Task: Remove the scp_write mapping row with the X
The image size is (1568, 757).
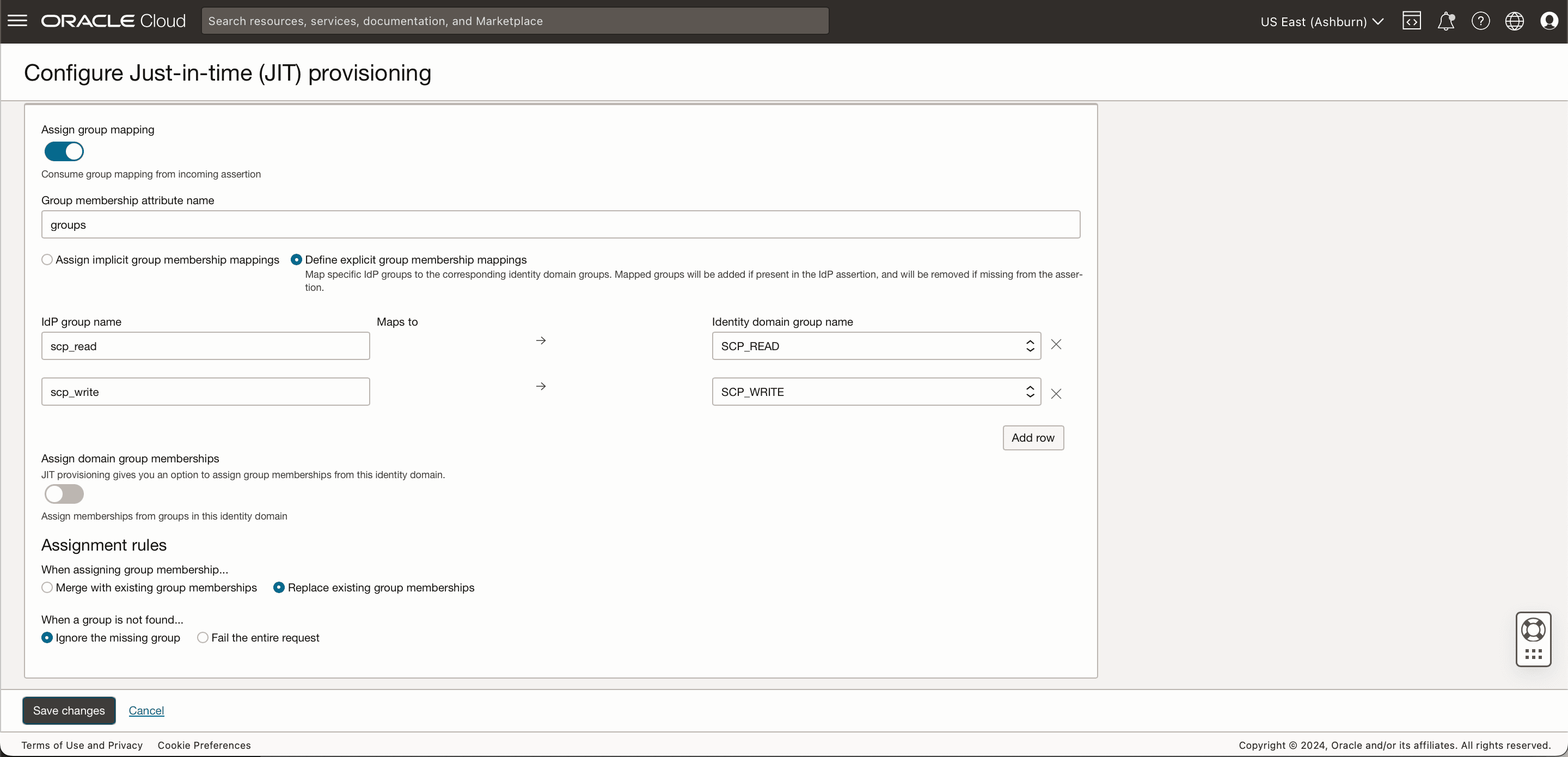Action: [x=1056, y=393]
